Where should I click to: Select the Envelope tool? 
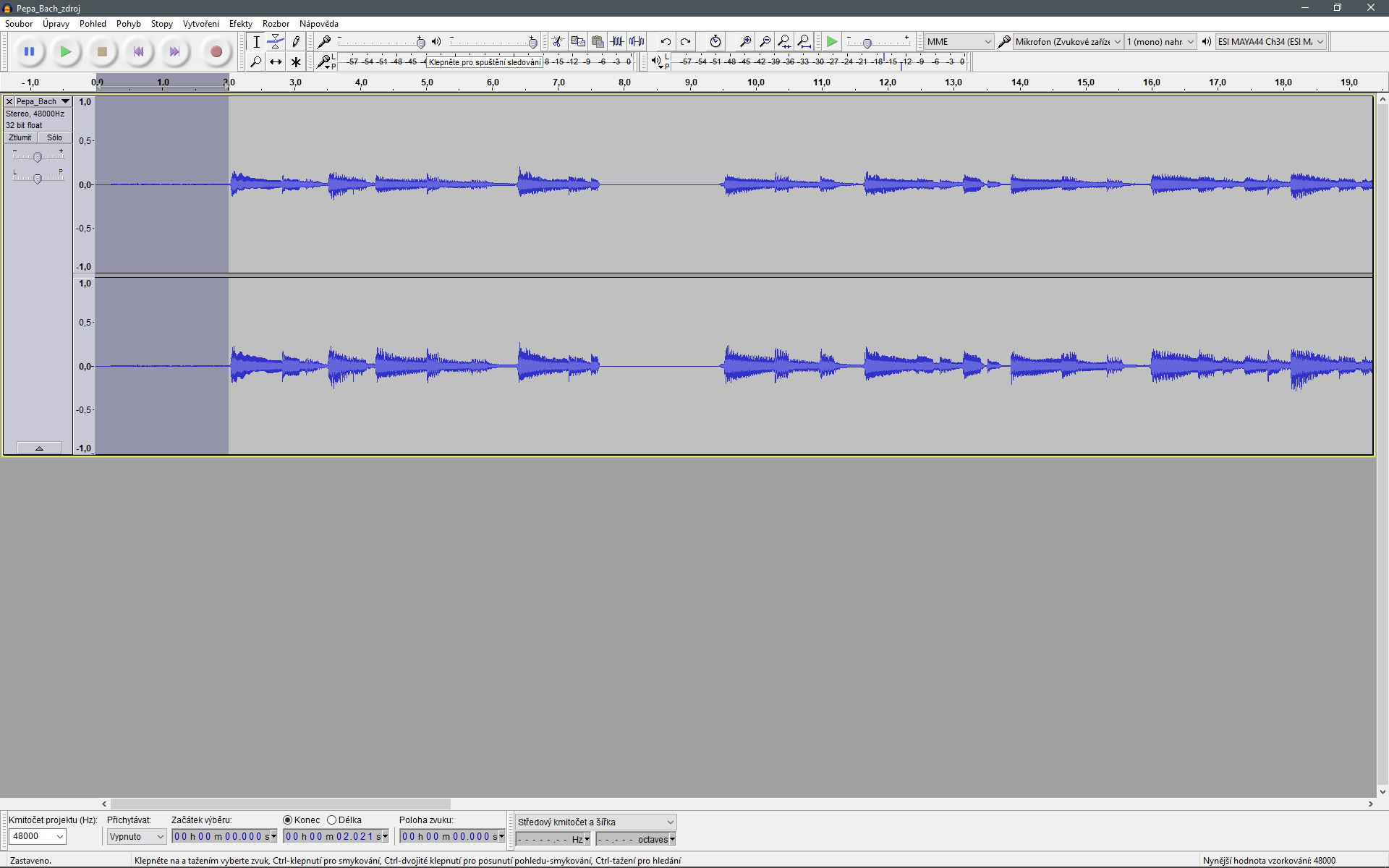tap(276, 42)
